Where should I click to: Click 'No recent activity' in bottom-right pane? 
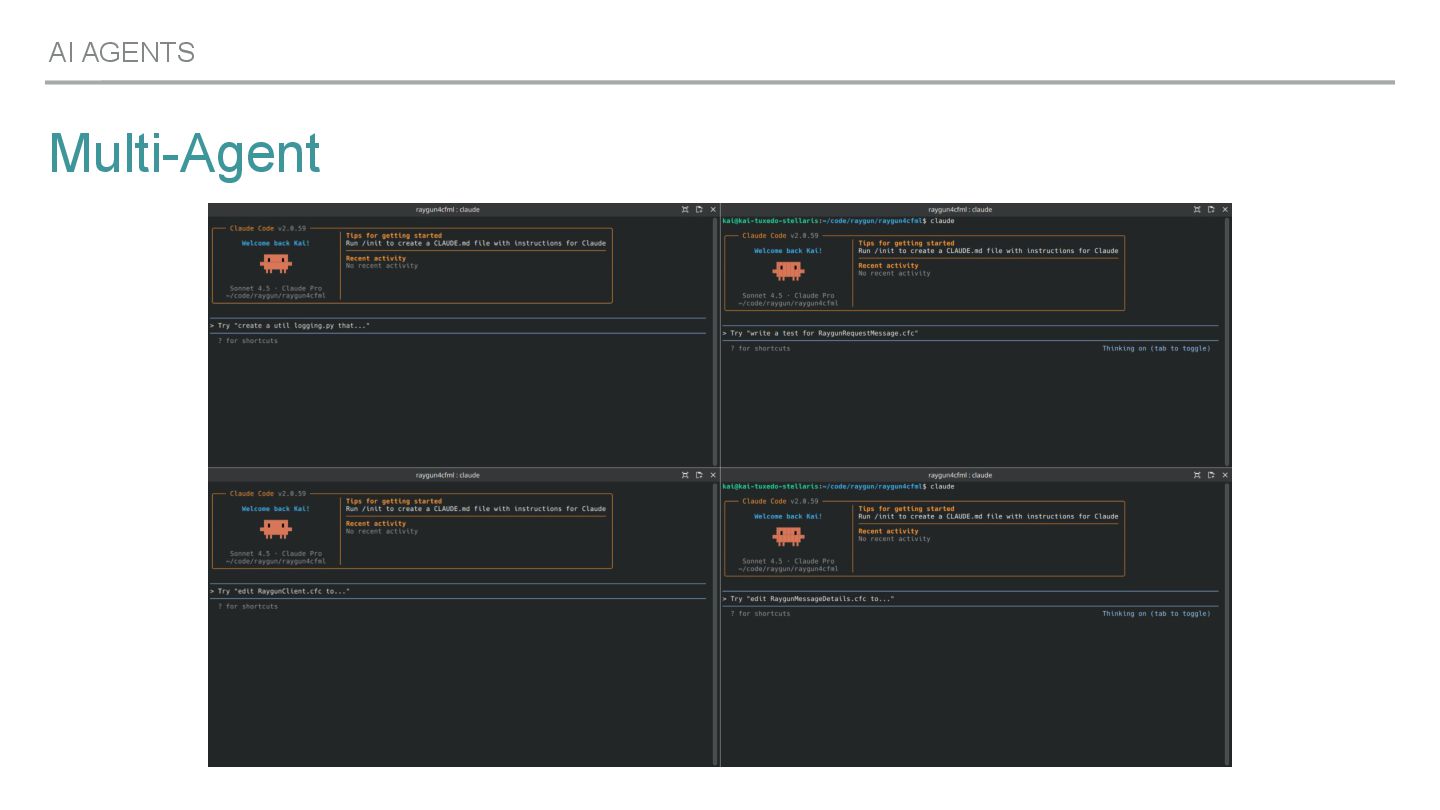click(894, 539)
